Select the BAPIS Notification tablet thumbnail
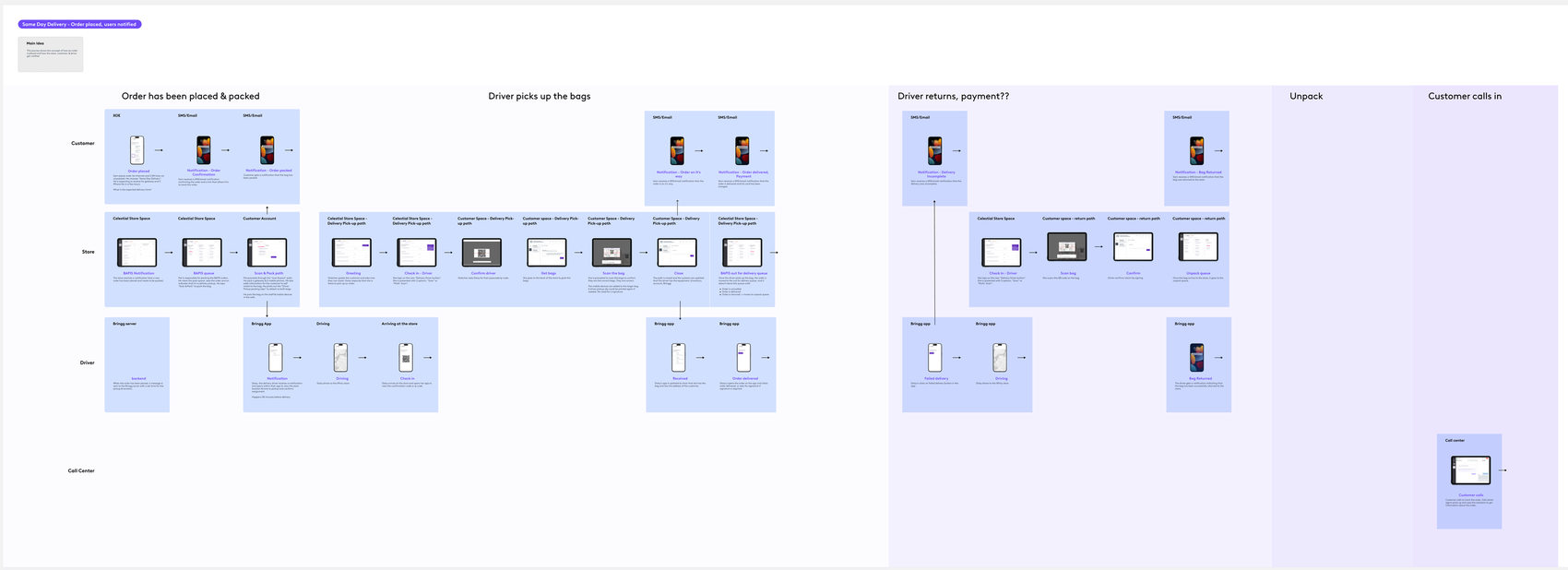Viewport: 1568px width, 570px height. point(137,253)
